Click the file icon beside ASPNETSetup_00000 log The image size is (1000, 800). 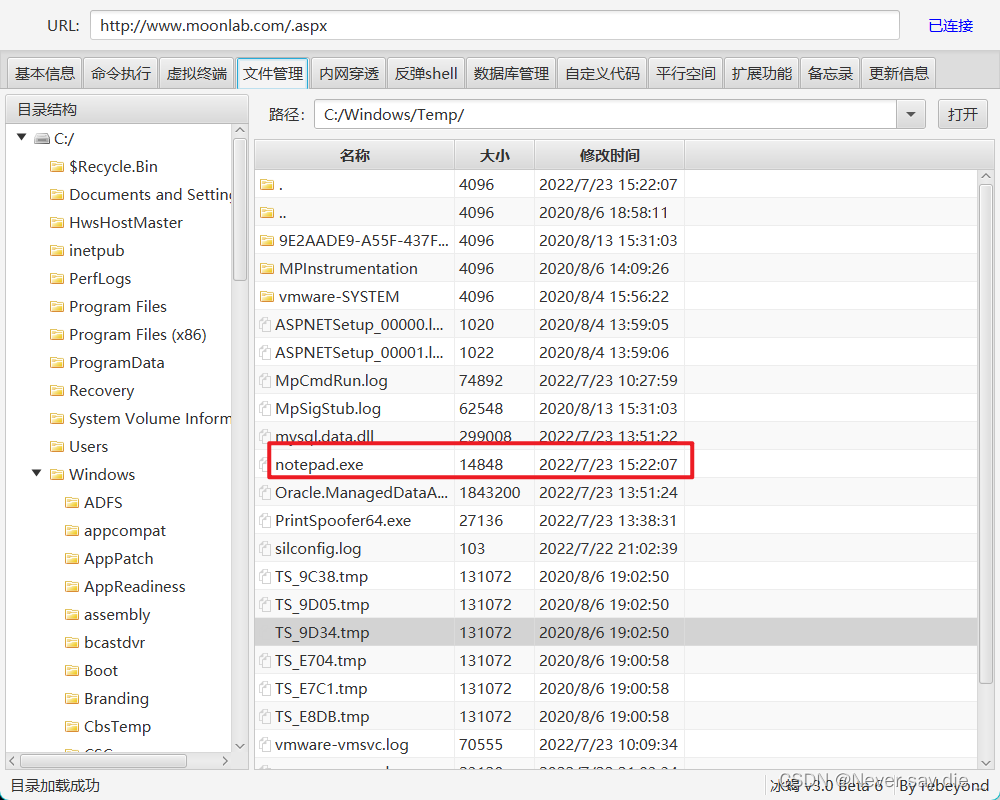point(265,325)
